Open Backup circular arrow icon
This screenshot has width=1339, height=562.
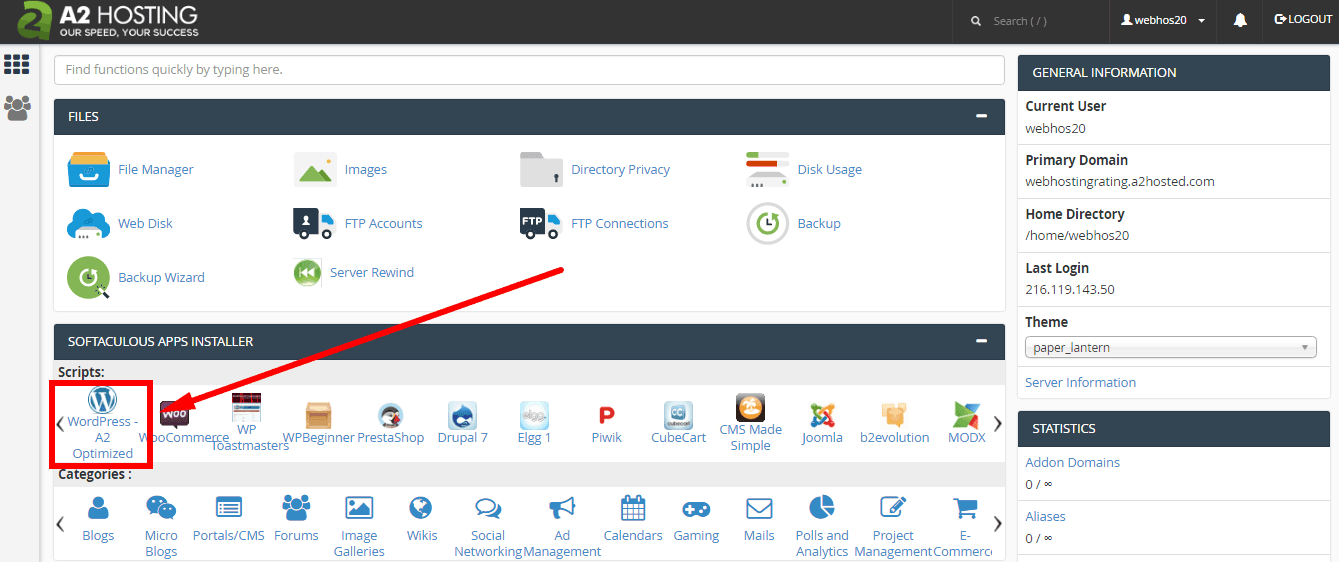point(768,224)
